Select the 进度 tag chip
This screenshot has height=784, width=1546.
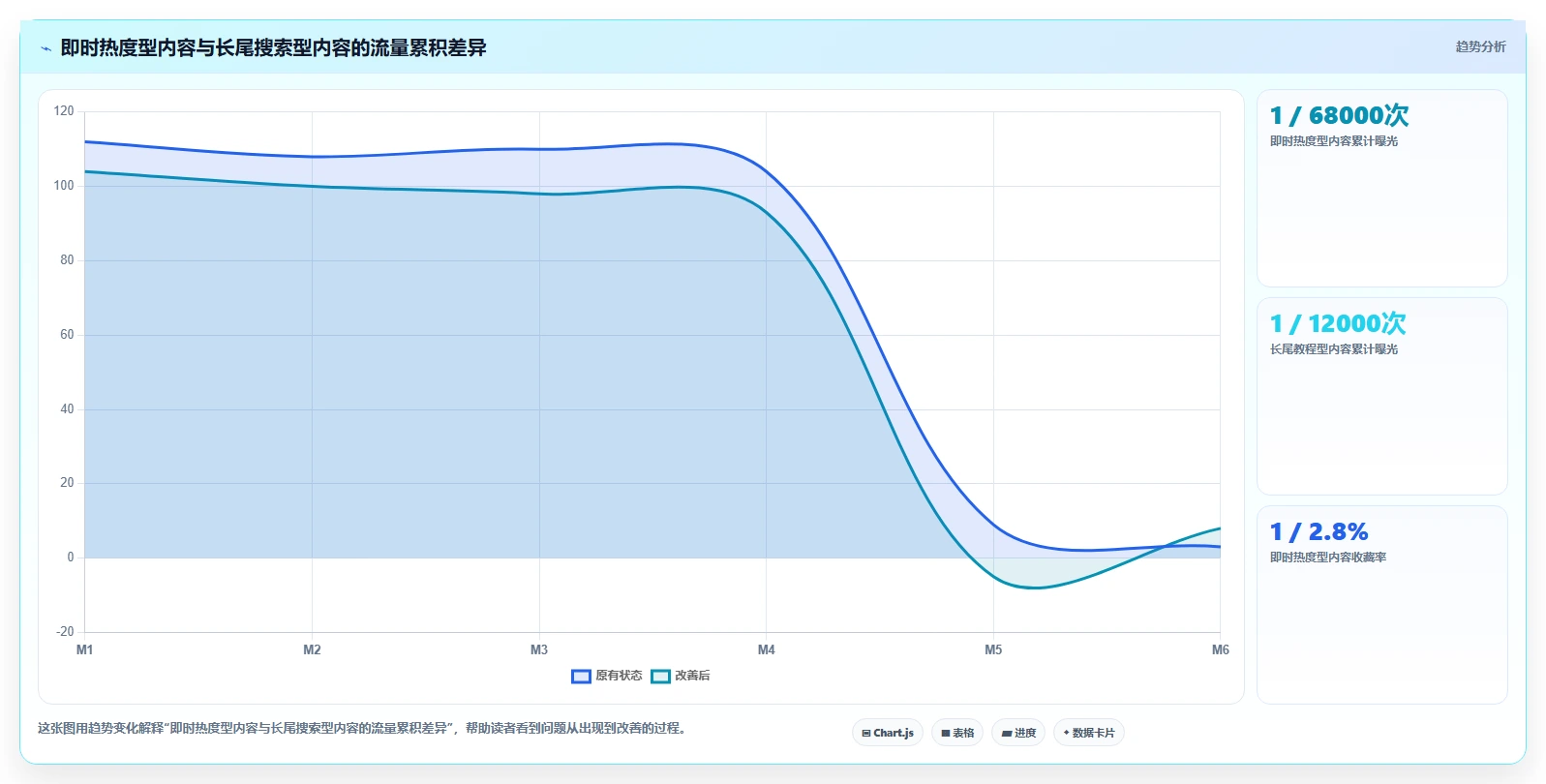[1018, 733]
